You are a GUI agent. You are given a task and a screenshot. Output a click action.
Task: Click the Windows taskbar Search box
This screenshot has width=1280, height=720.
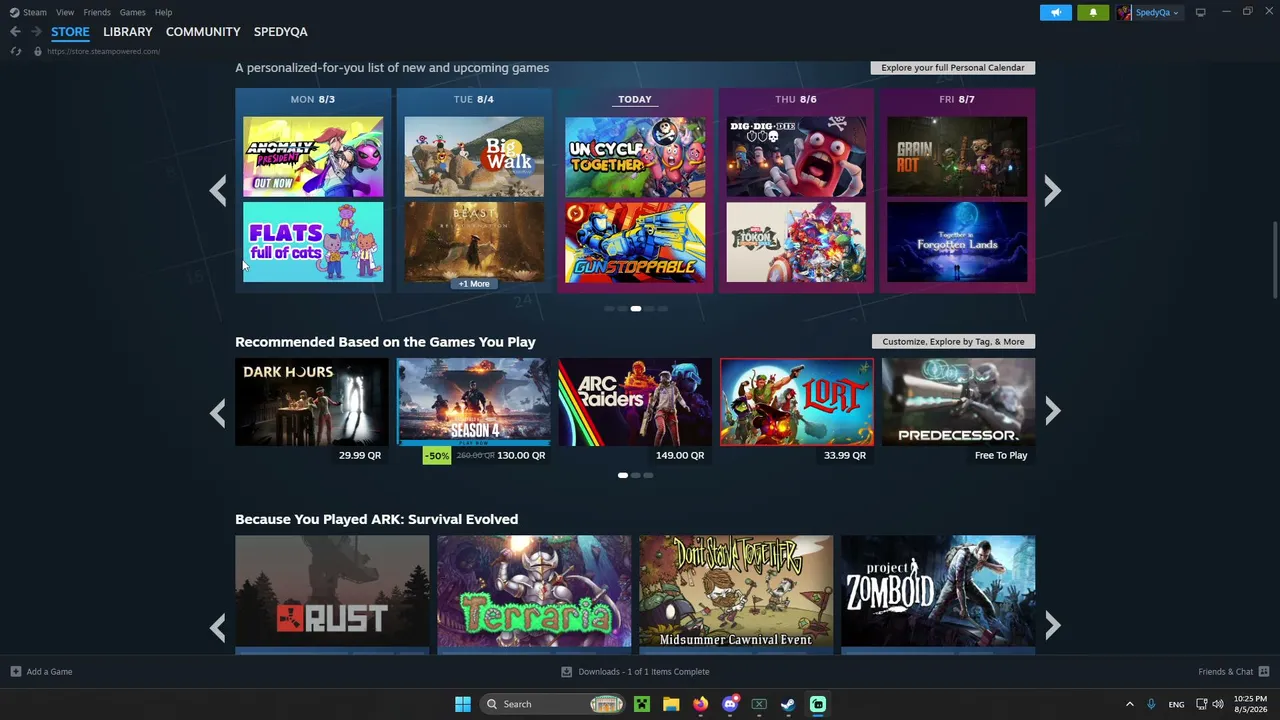click(554, 704)
